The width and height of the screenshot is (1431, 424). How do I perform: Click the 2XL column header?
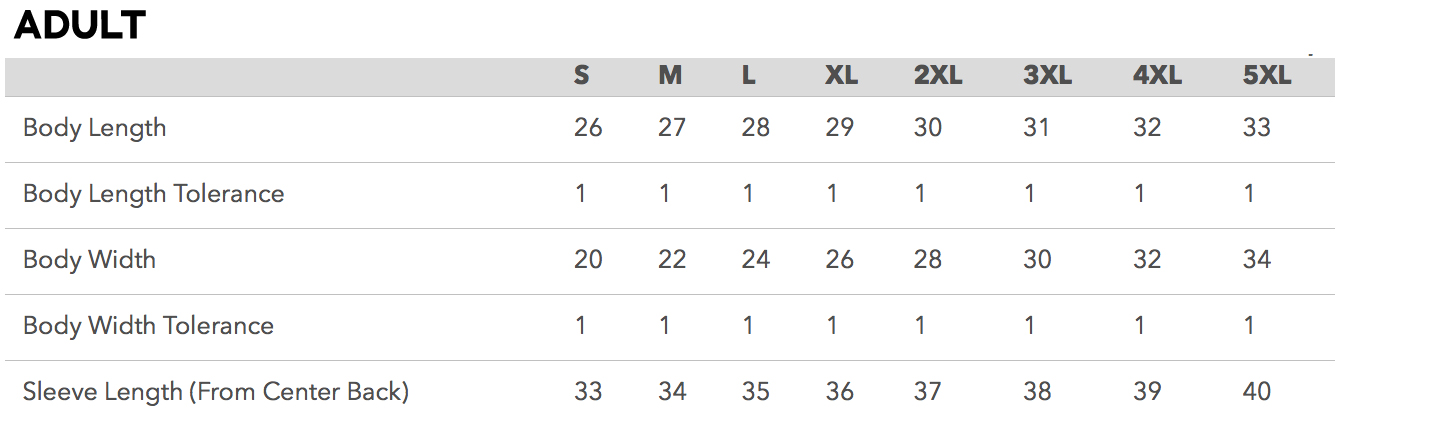(x=938, y=76)
